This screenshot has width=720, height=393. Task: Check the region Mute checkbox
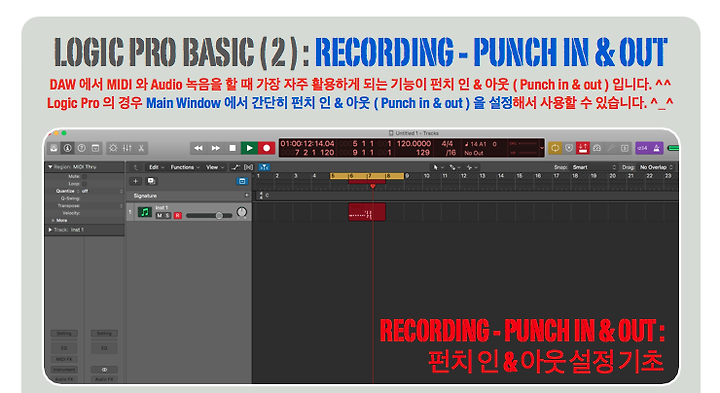[84, 176]
